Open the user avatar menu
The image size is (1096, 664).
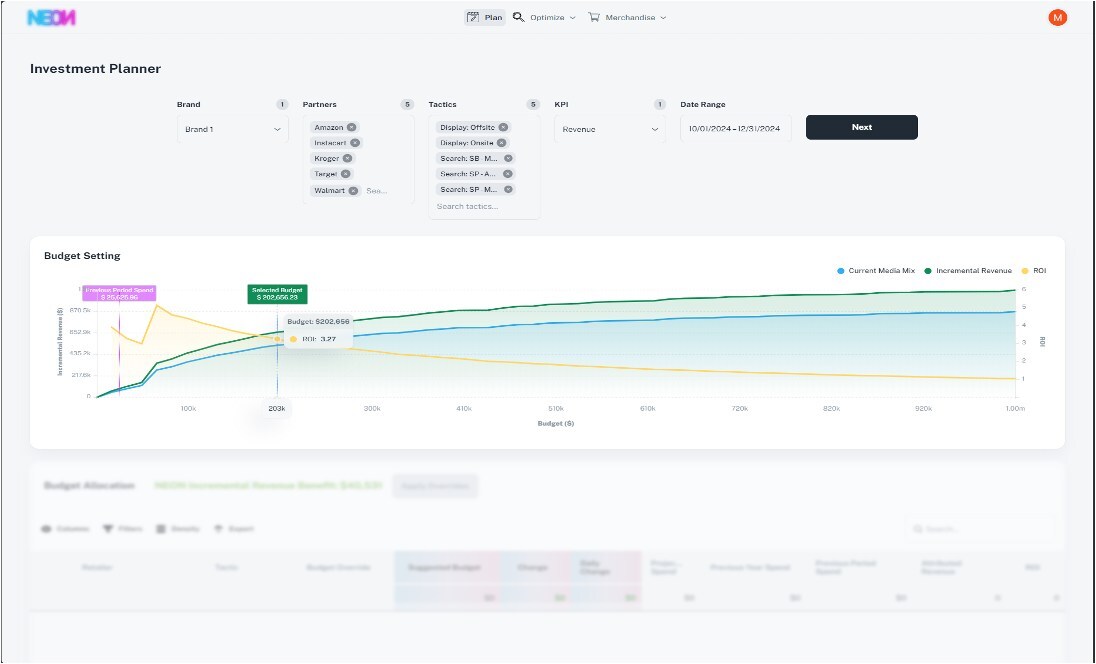point(1057,17)
